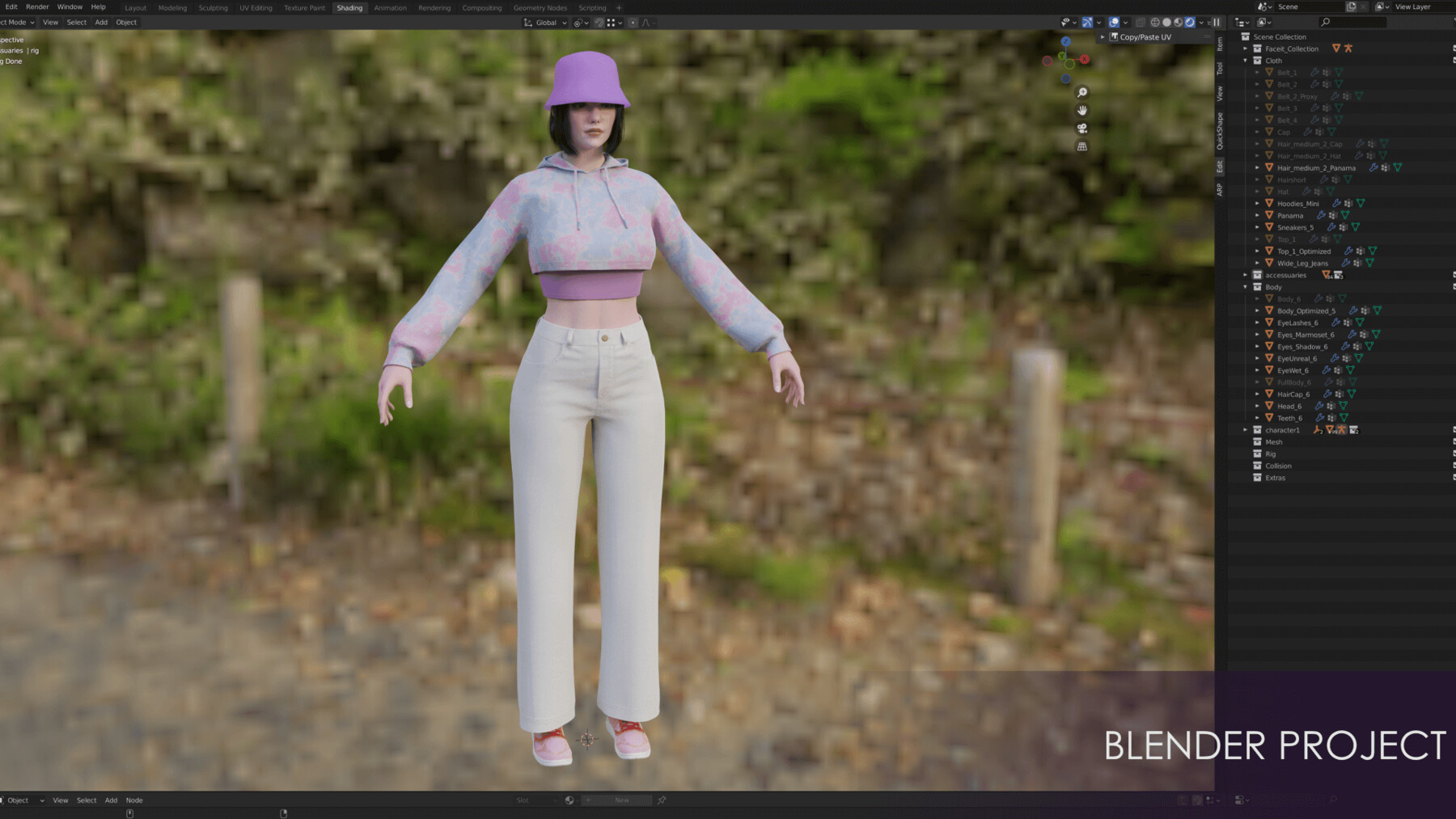Open the Help menu

tap(98, 6)
